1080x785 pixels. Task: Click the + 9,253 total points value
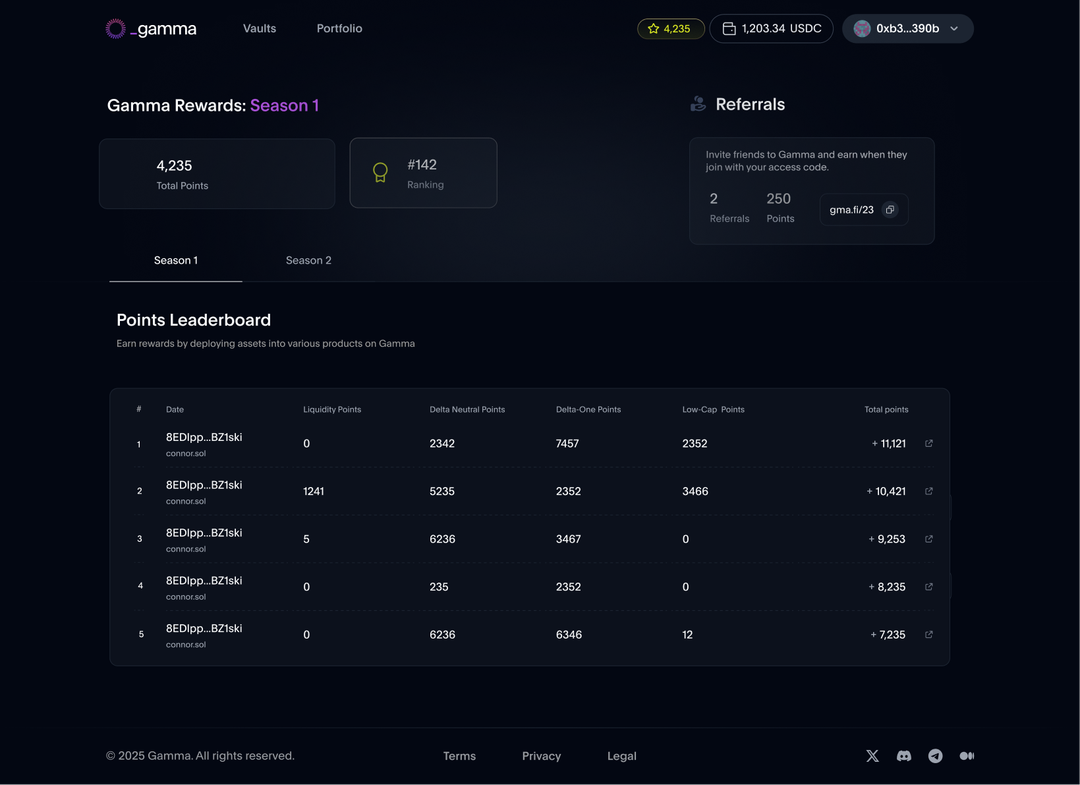(887, 539)
